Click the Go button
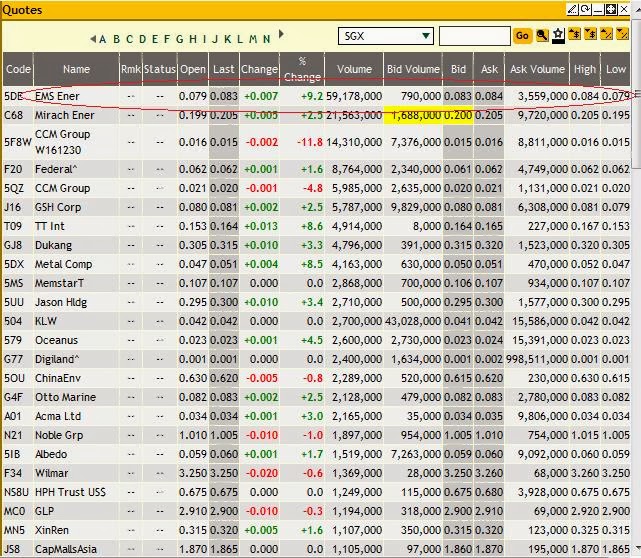Screen dimensions: 641x558 point(522,36)
